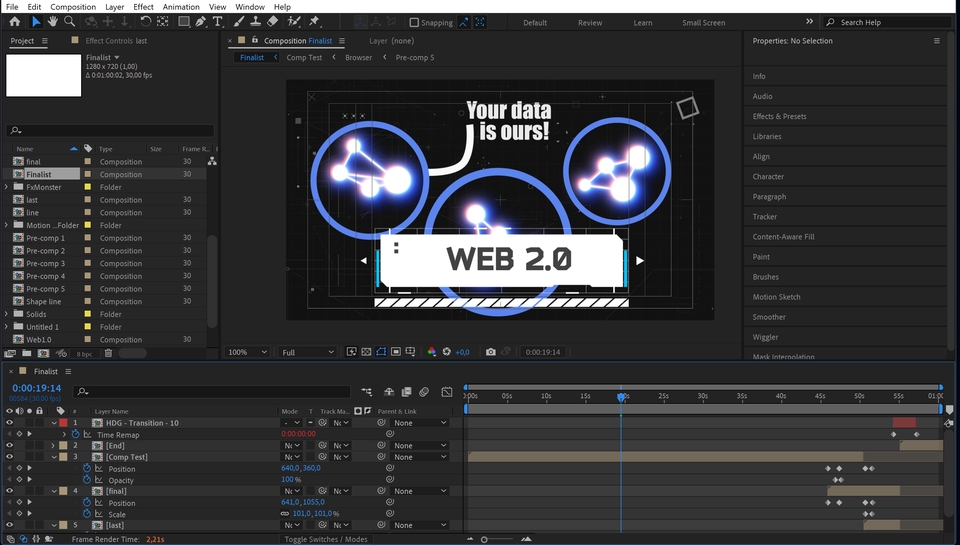
Task: Click Toggle Switches / Modes button
Action: [x=326, y=539]
